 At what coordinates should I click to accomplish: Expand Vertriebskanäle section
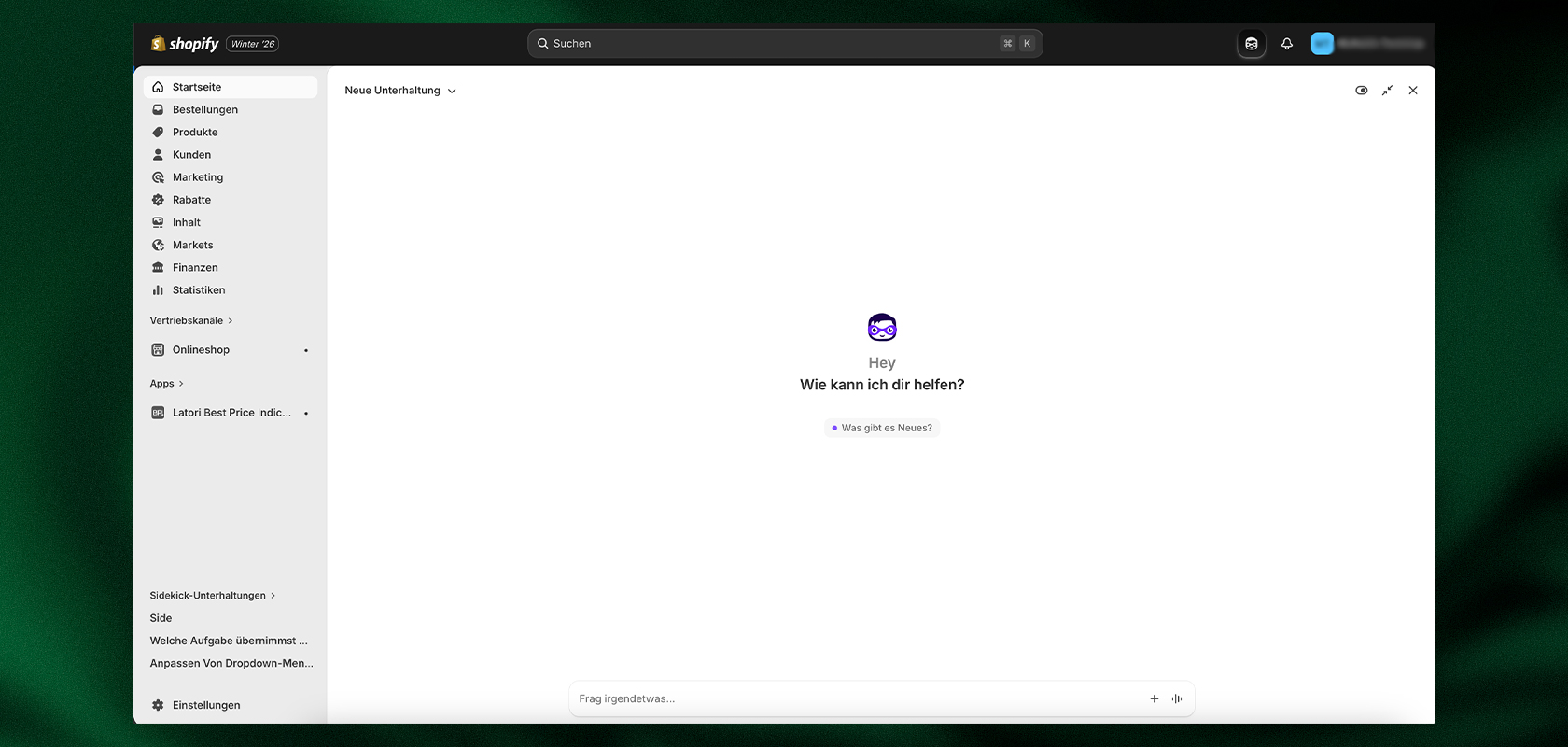pos(191,320)
